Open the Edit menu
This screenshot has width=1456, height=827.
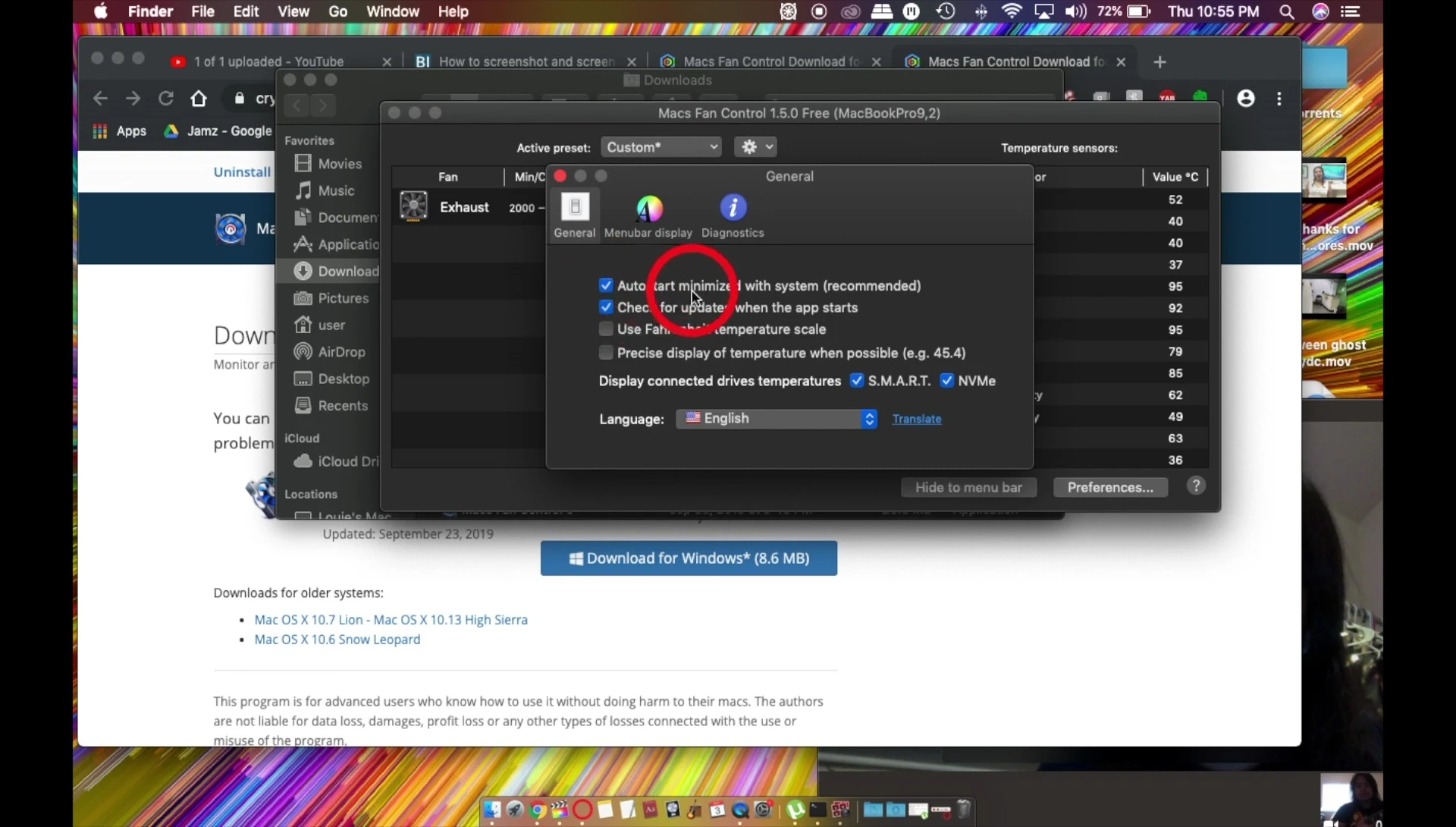tap(246, 11)
